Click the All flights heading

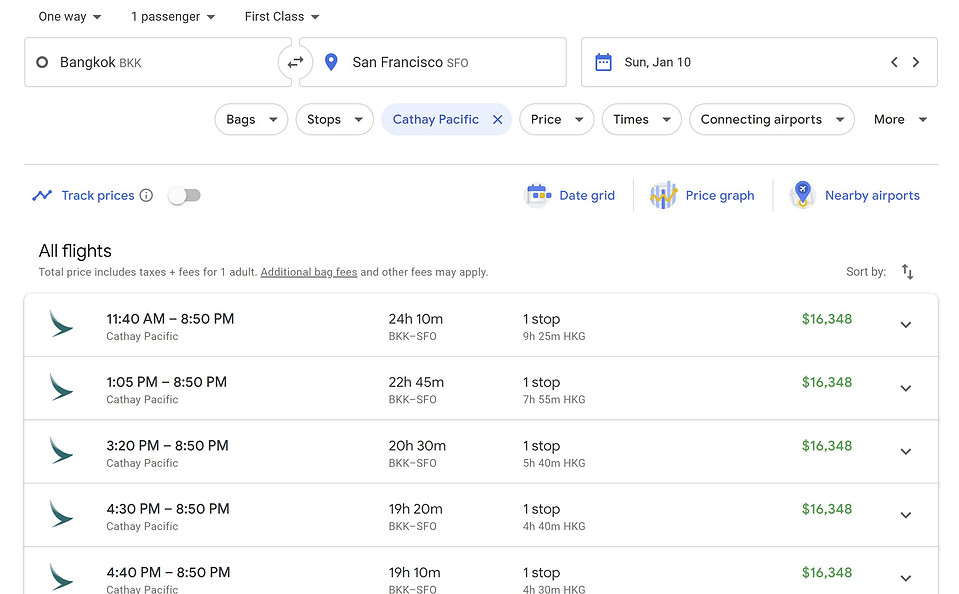coord(75,251)
